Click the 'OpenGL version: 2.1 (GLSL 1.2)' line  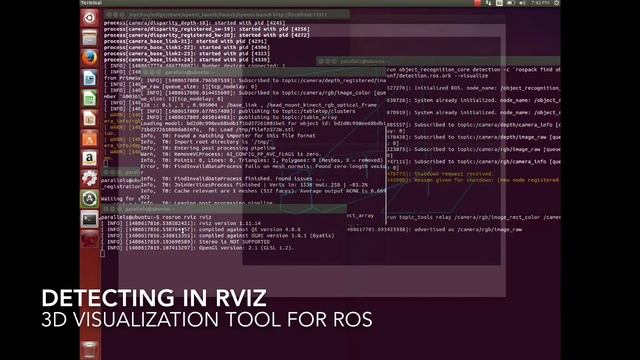coord(198,248)
